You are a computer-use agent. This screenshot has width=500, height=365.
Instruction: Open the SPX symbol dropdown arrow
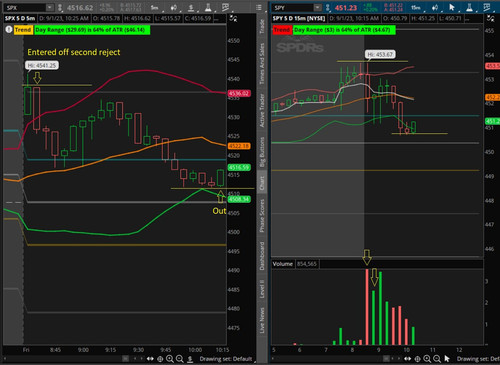tap(50, 7)
